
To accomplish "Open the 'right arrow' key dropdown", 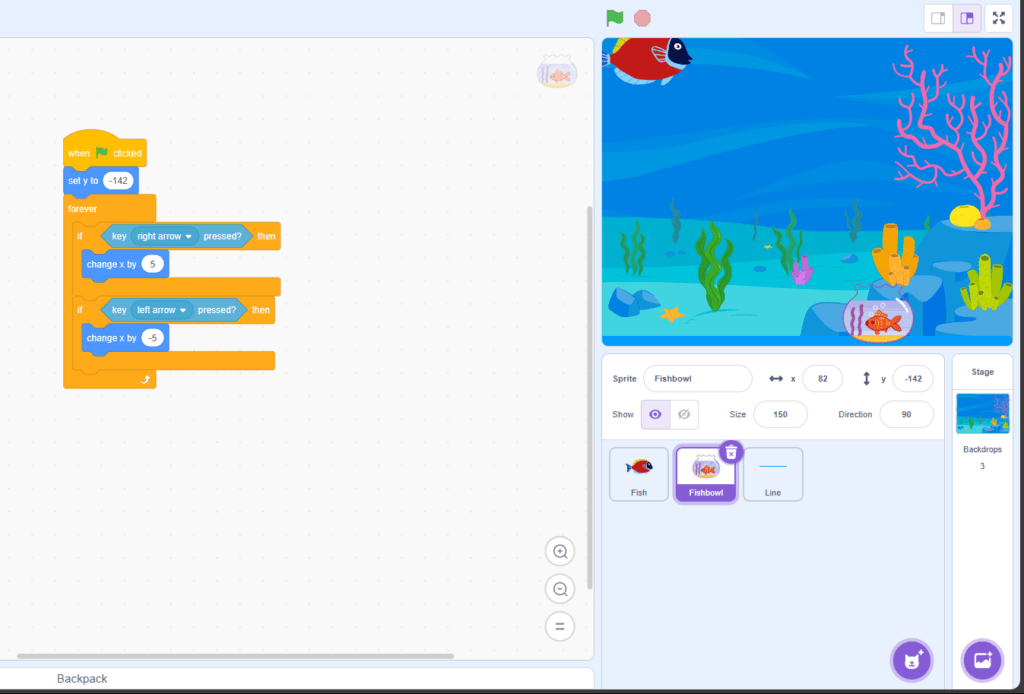I will click(163, 235).
